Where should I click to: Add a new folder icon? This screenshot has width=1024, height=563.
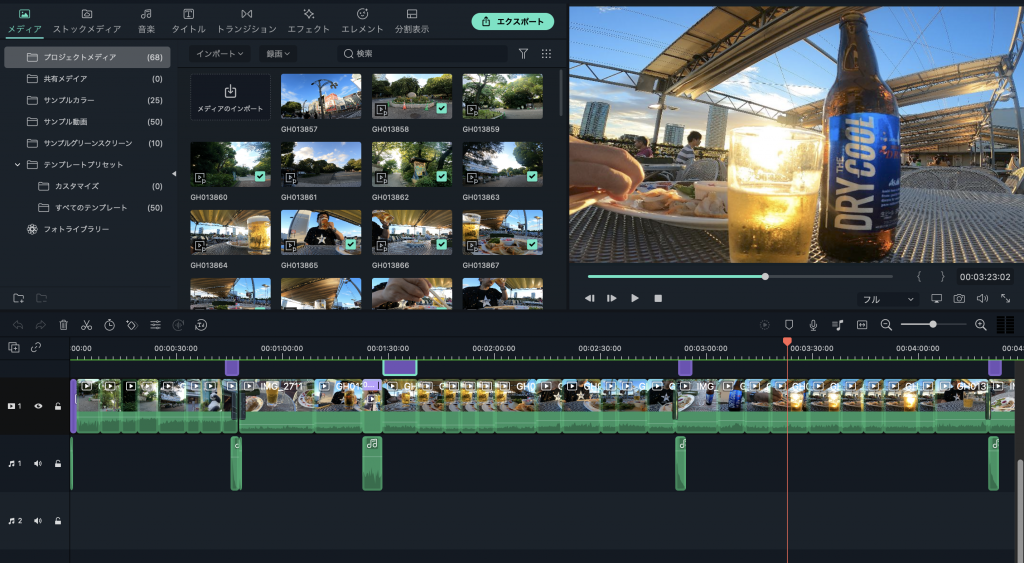pos(19,298)
